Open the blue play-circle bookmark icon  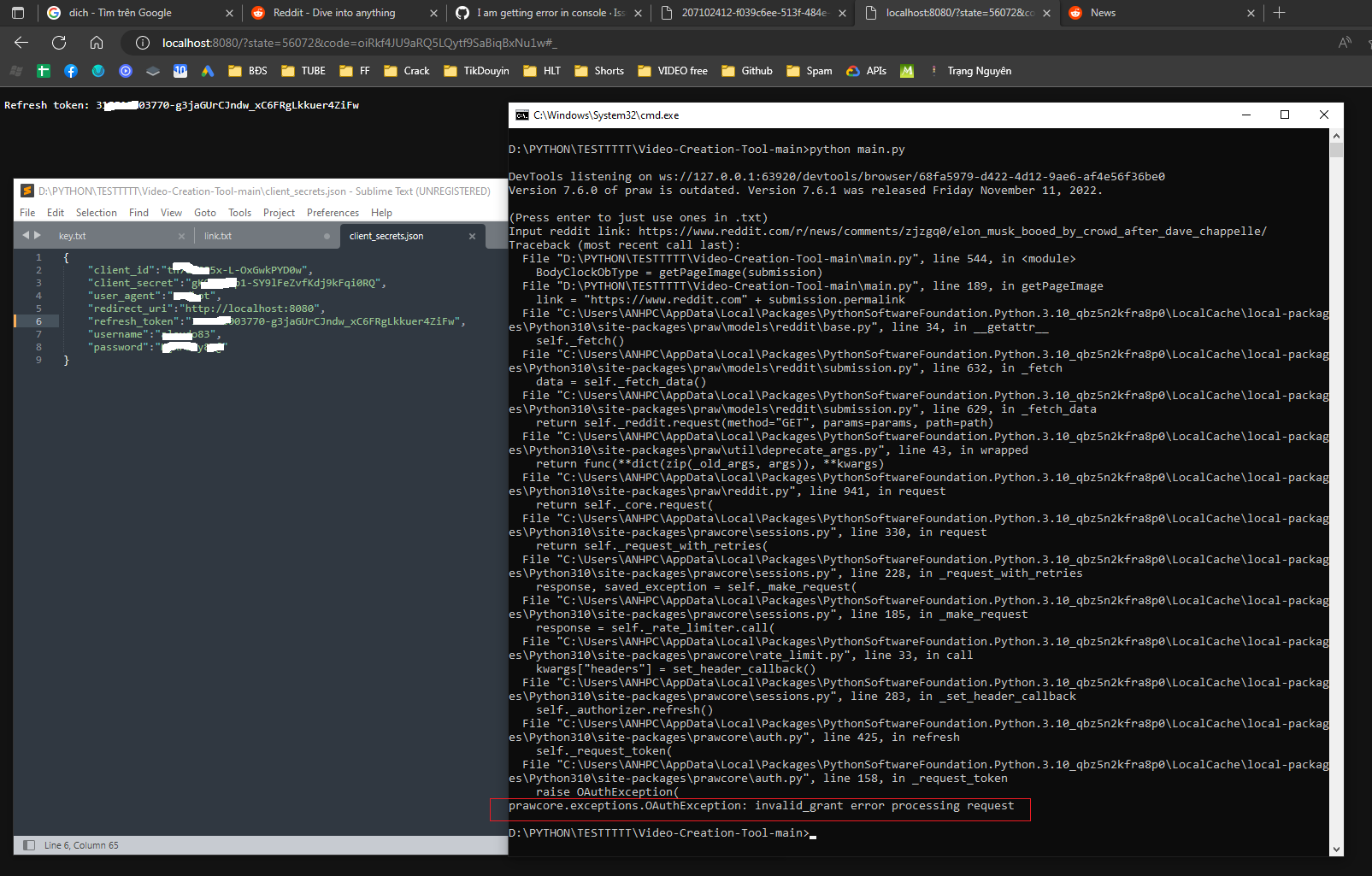pyautogui.click(x=126, y=71)
